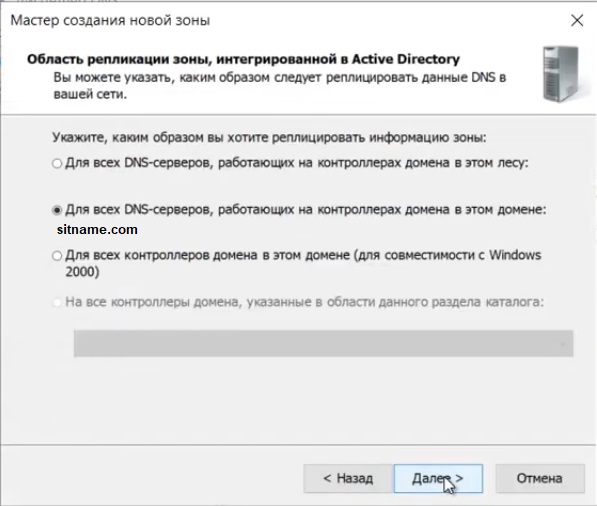Click the label text ending "в этом домене:"

click(x=306, y=209)
